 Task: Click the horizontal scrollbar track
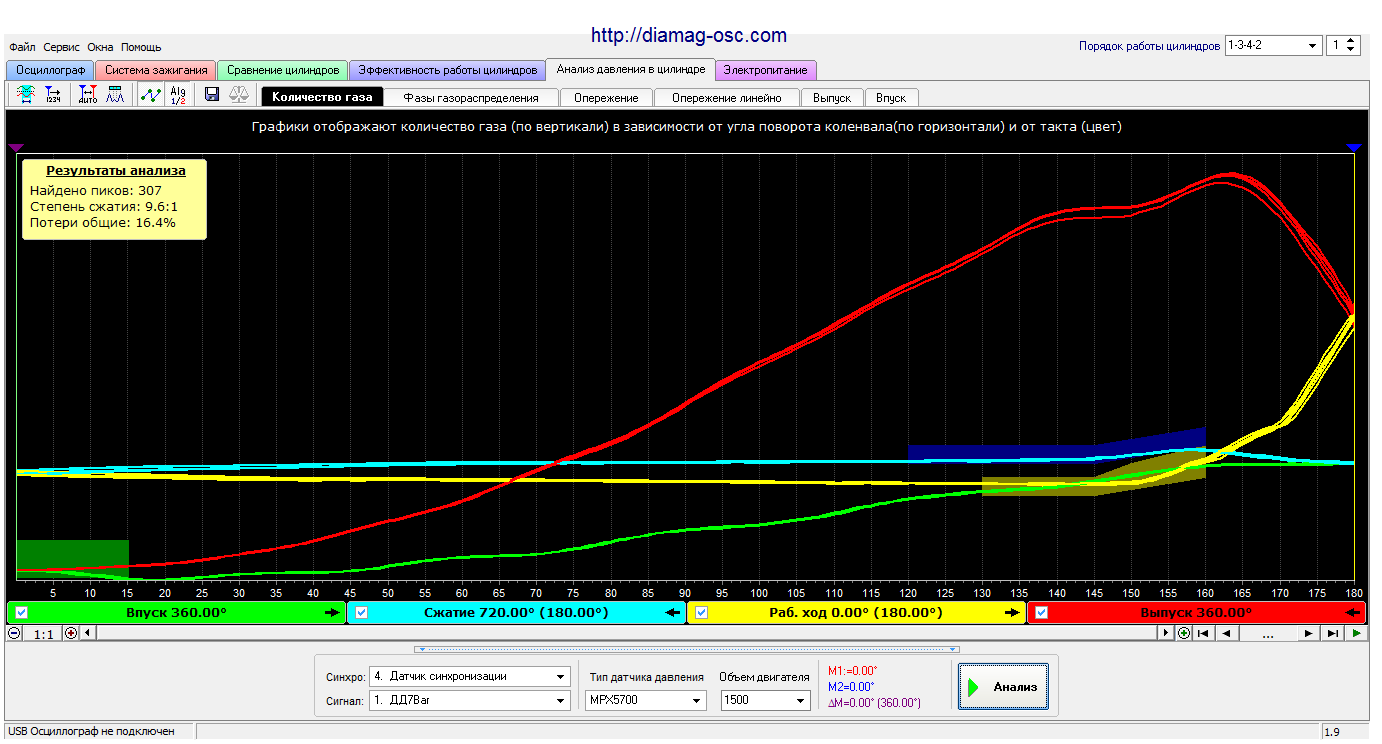tap(626, 633)
